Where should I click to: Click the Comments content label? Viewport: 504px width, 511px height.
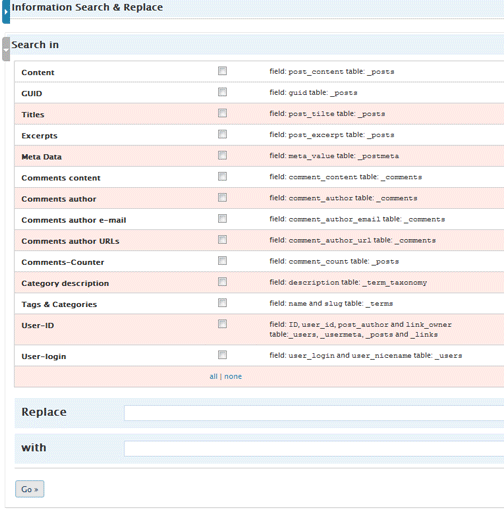pyautogui.click(x=61, y=178)
